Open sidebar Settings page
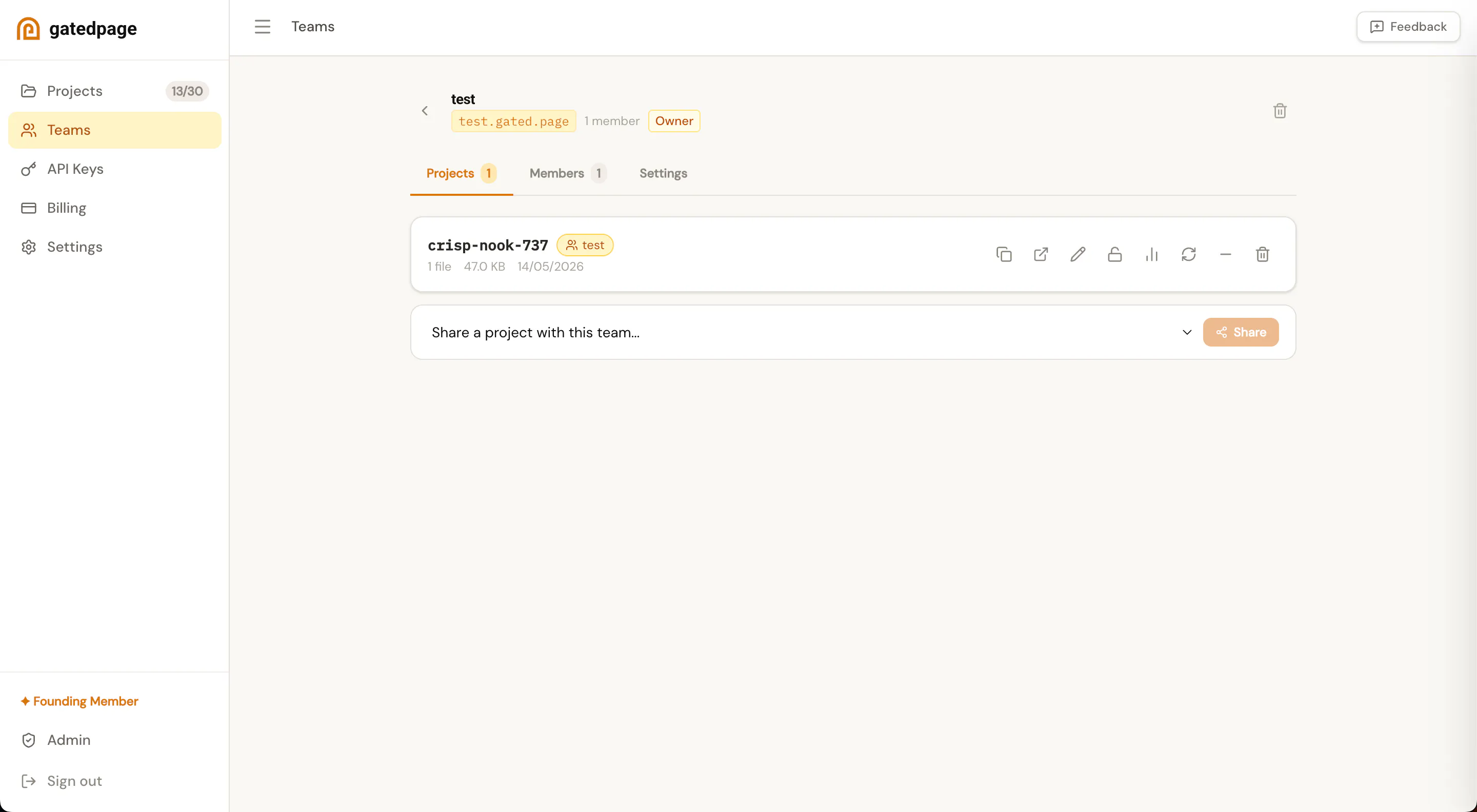Screen dimensions: 1477x812 coord(115,247)
